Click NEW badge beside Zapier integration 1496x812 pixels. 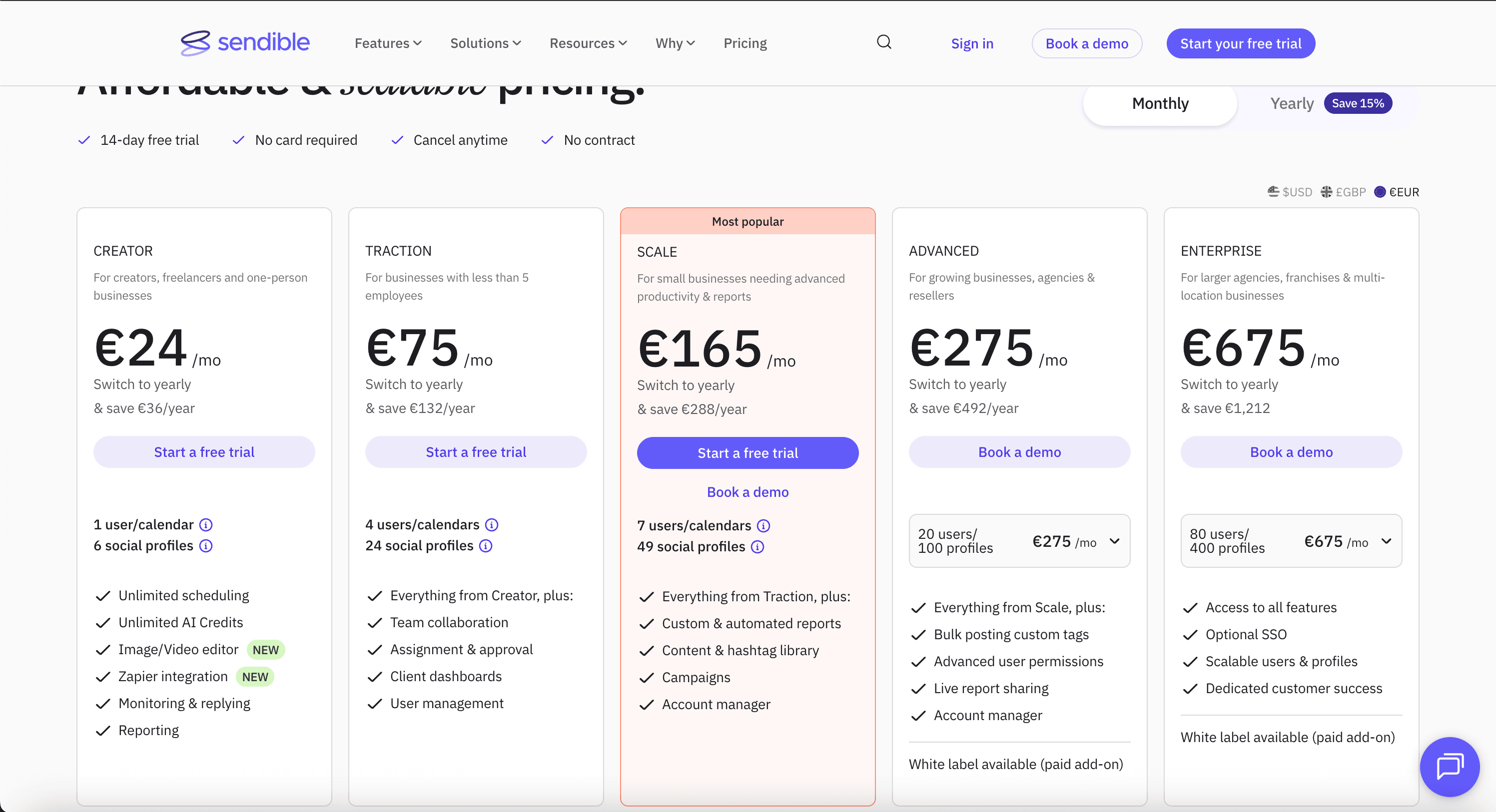pos(255,677)
